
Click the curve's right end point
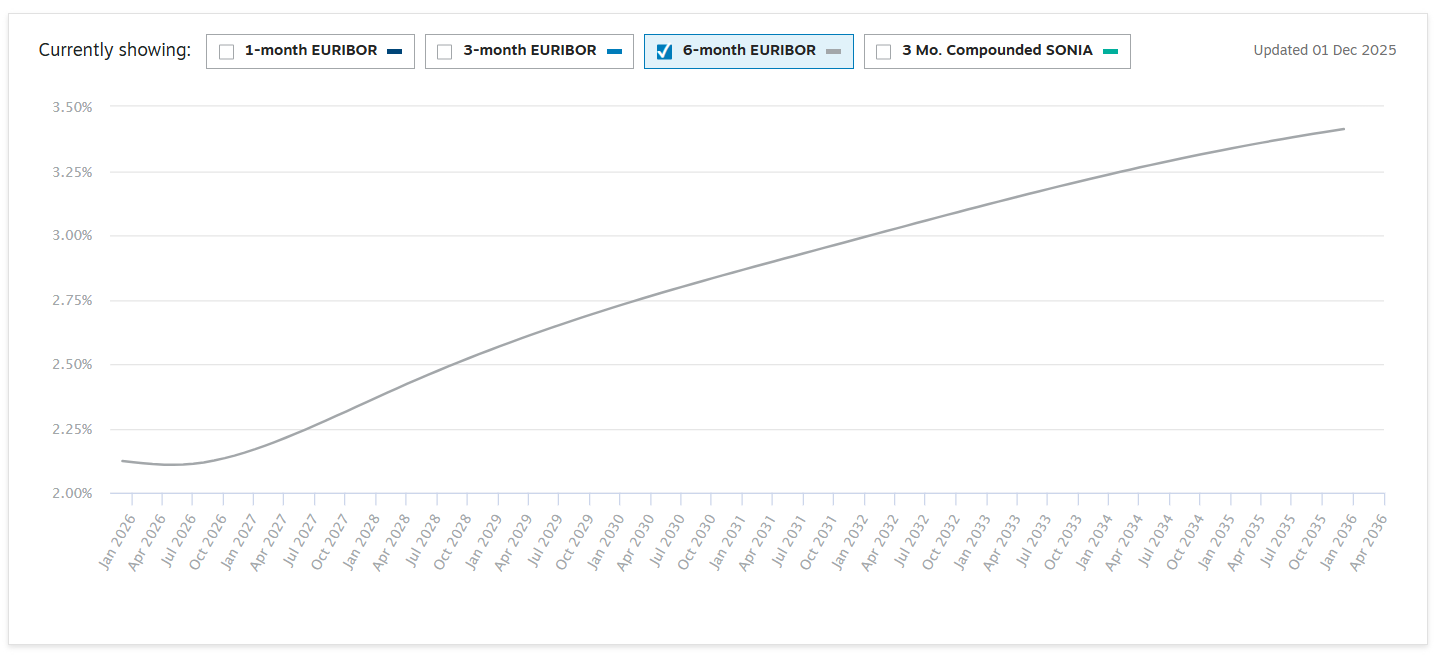coord(1344,129)
